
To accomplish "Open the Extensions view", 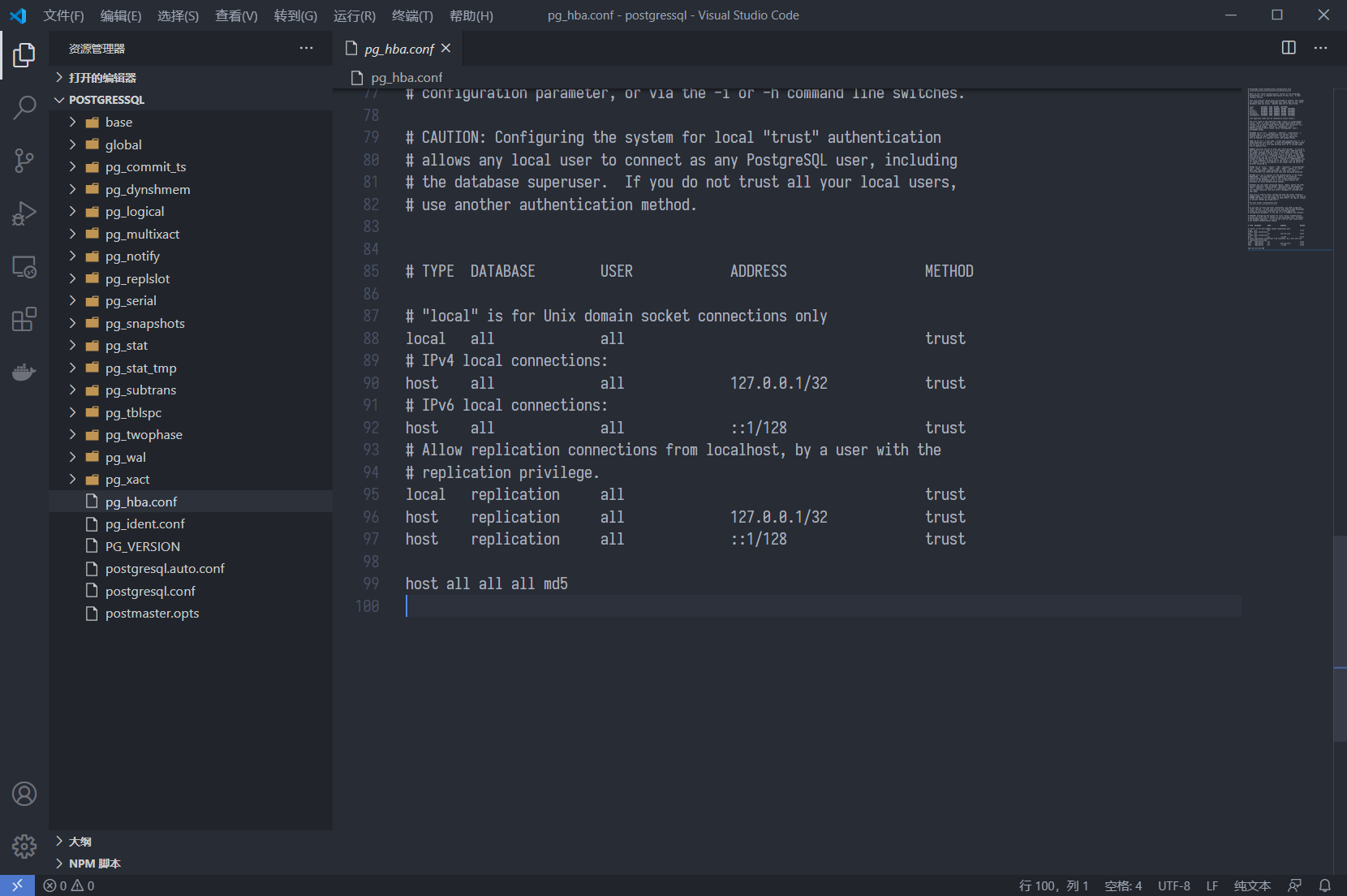I will tap(24, 320).
